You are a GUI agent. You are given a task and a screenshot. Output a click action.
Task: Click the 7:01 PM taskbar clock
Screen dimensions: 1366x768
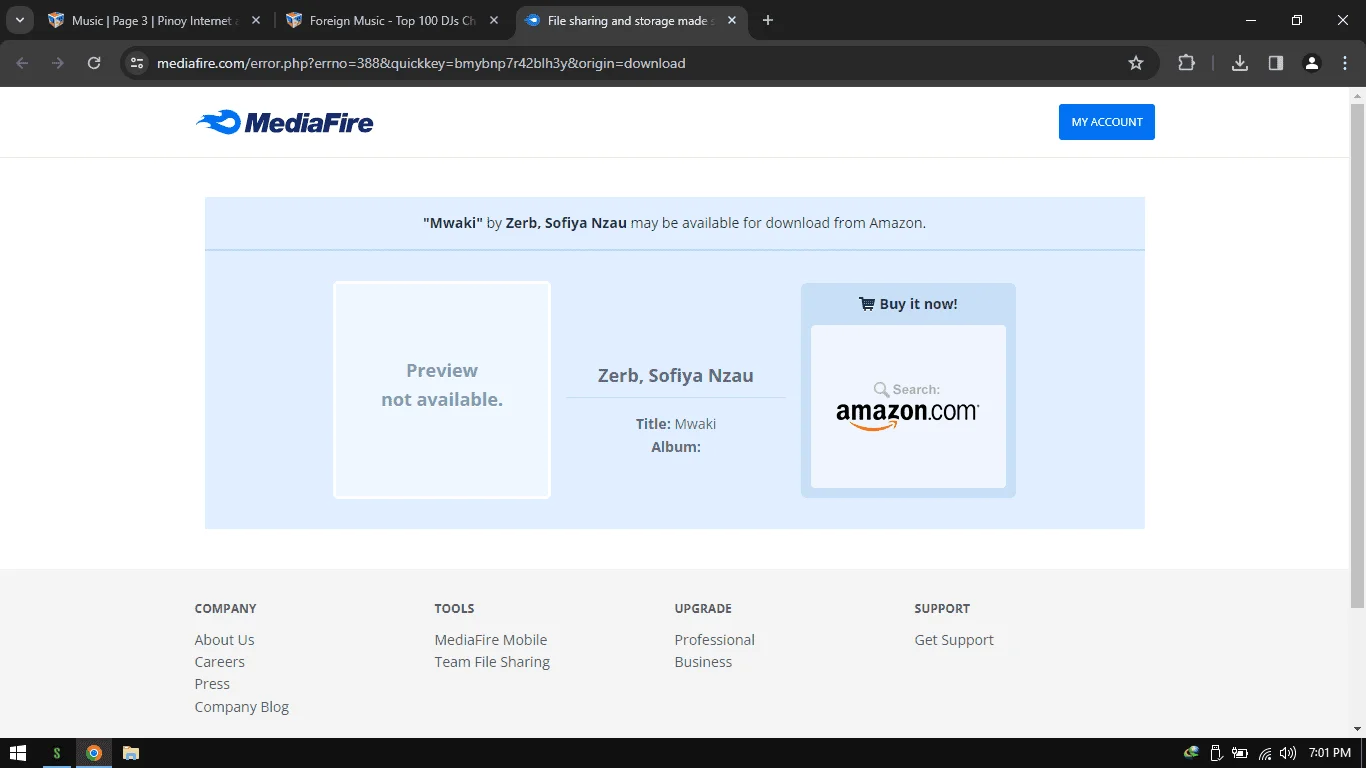point(1330,753)
